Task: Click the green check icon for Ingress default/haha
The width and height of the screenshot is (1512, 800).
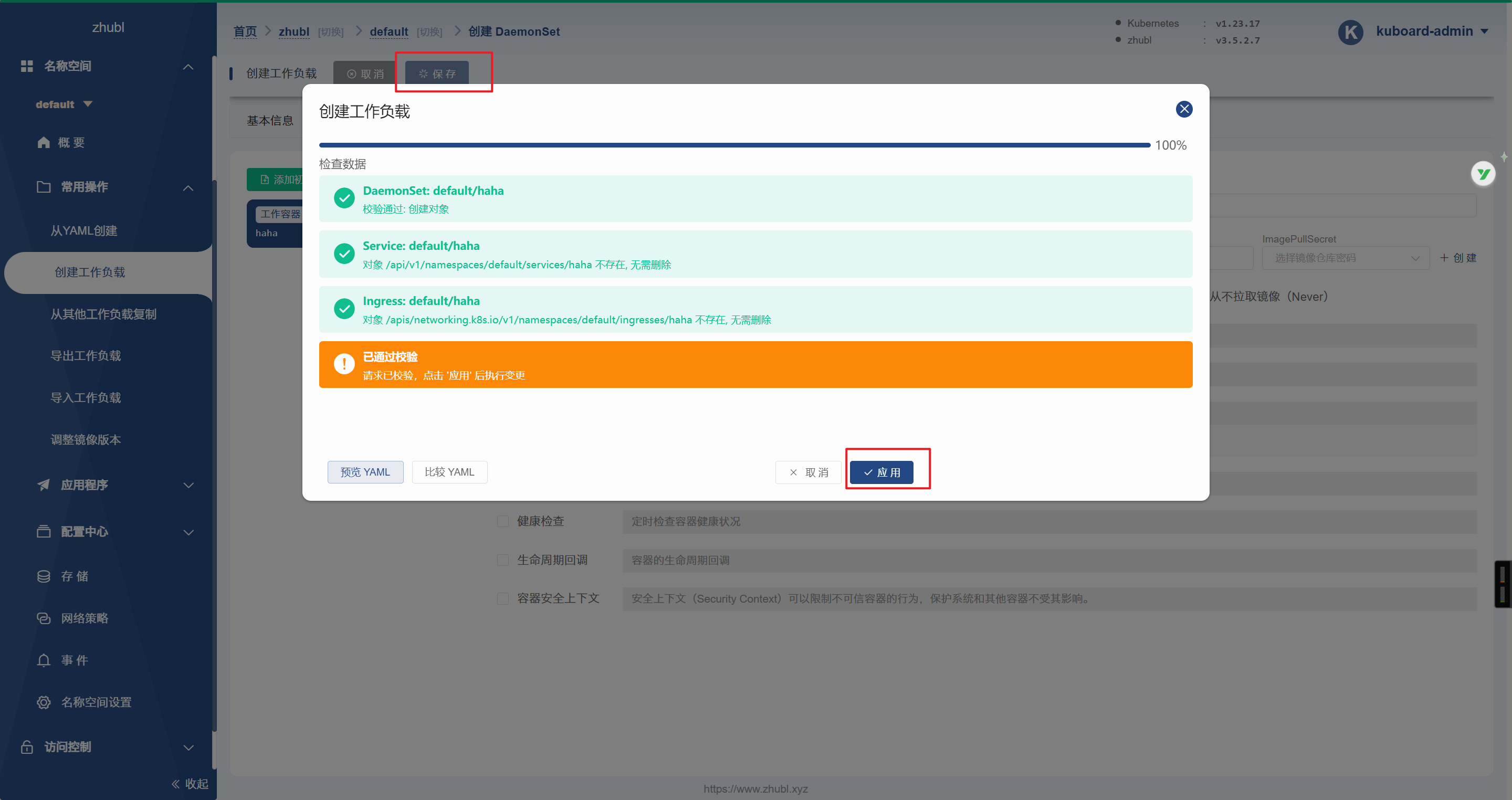Action: [344, 309]
